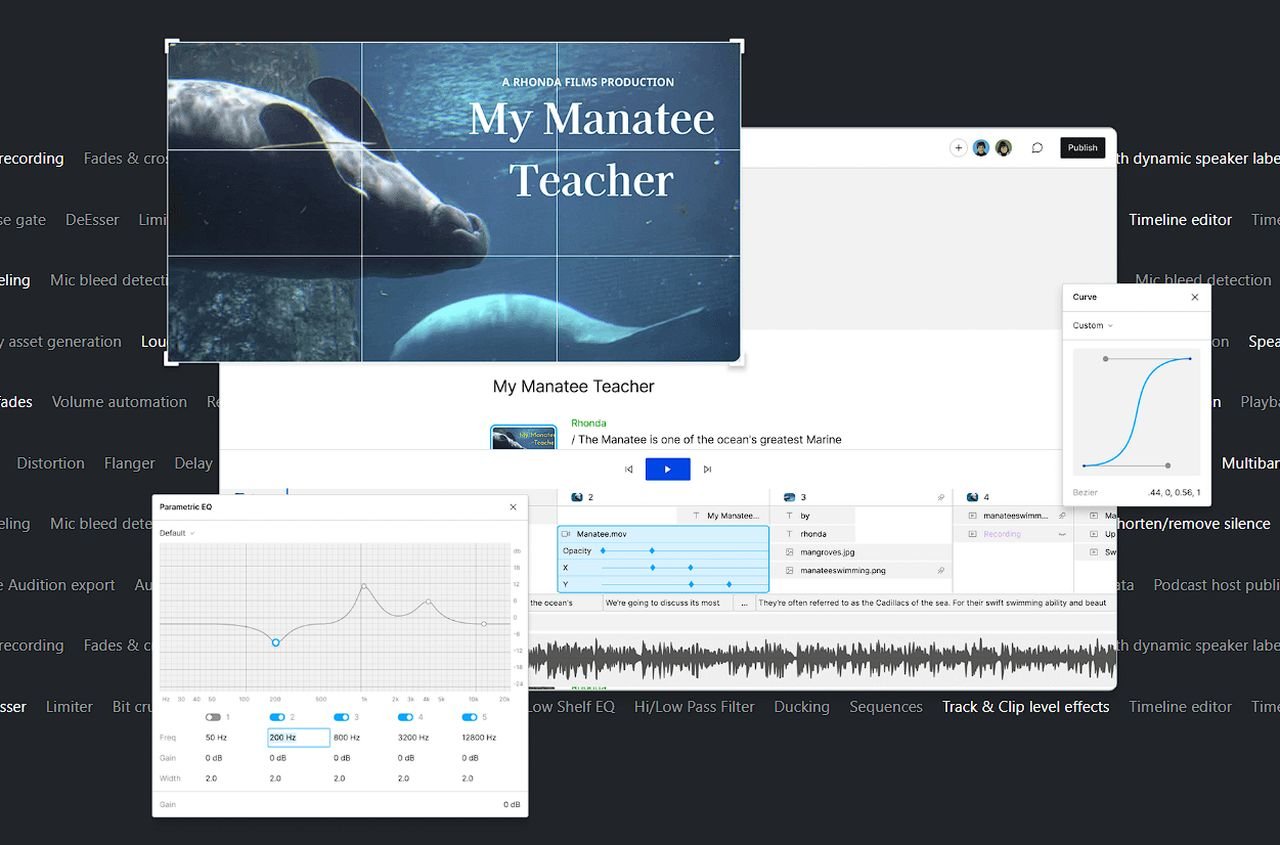Click the comment bubble icon beside Publish
Image resolution: width=1280 pixels, height=845 pixels.
point(1037,148)
